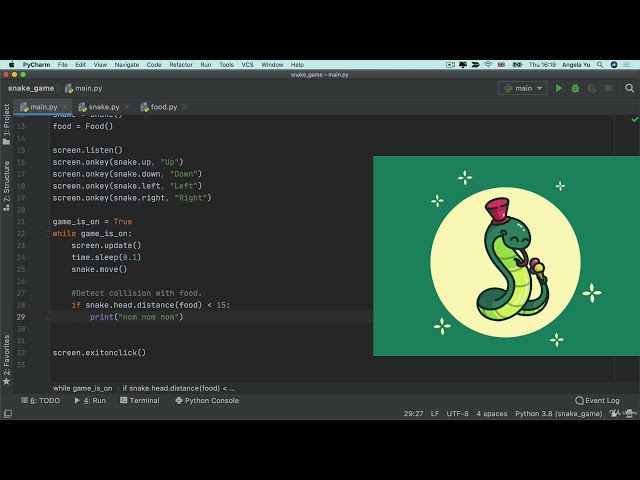This screenshot has width=640, height=480.
Task: Click the 'game_is_on = True' line
Action: [x=92, y=222]
